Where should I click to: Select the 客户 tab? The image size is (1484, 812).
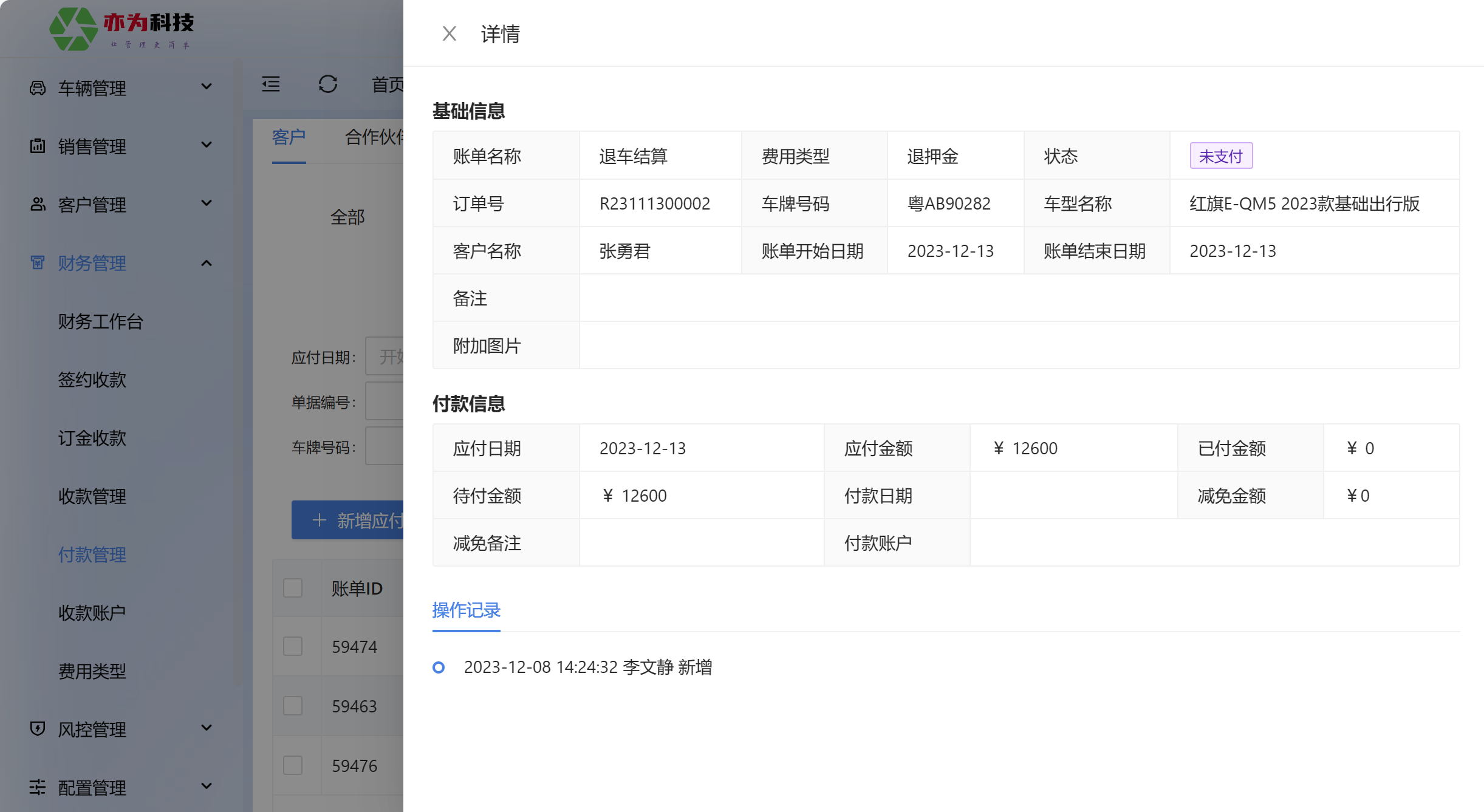click(289, 137)
